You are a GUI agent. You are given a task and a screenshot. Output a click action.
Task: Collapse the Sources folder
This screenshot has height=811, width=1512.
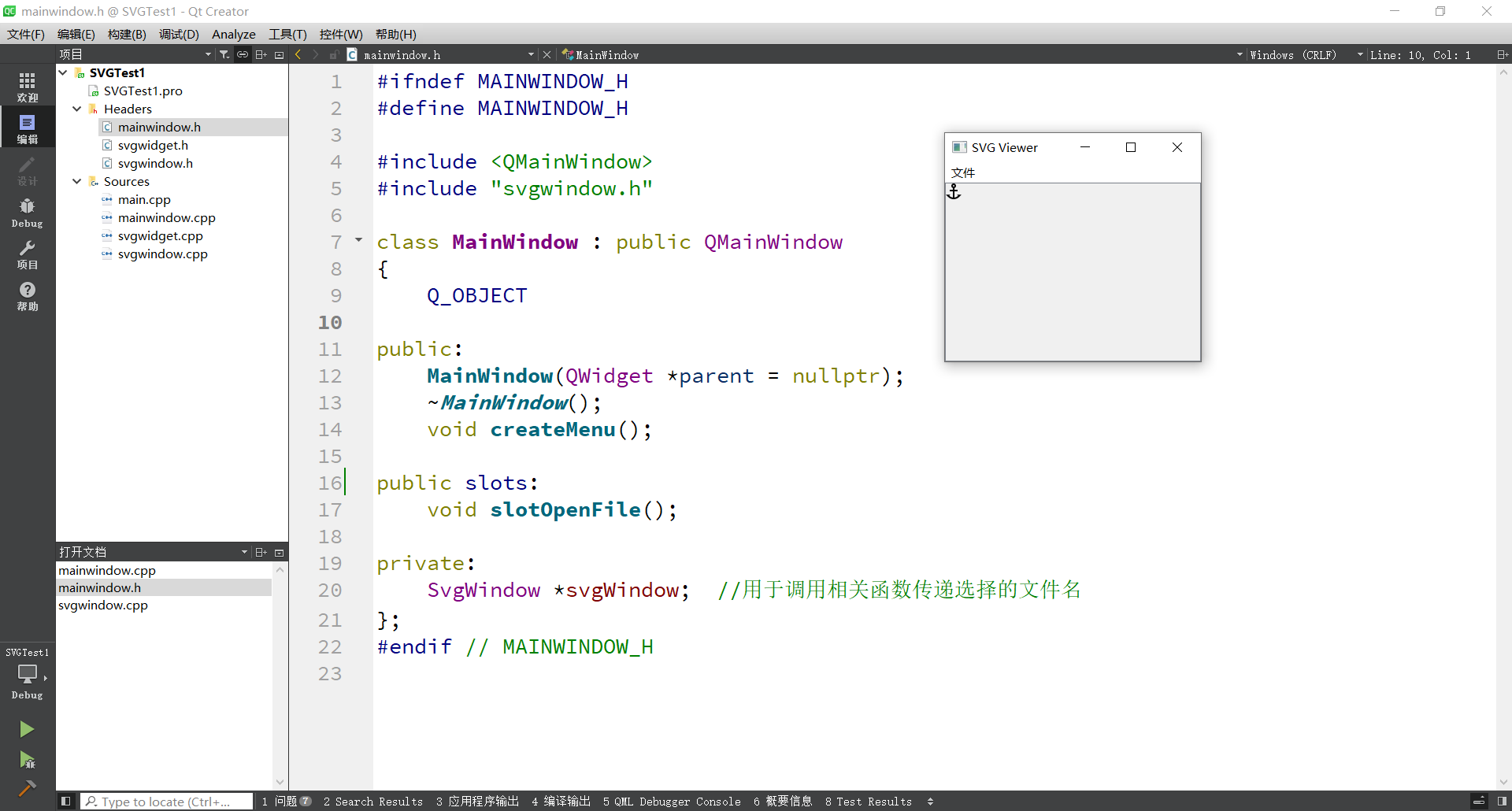point(77,181)
